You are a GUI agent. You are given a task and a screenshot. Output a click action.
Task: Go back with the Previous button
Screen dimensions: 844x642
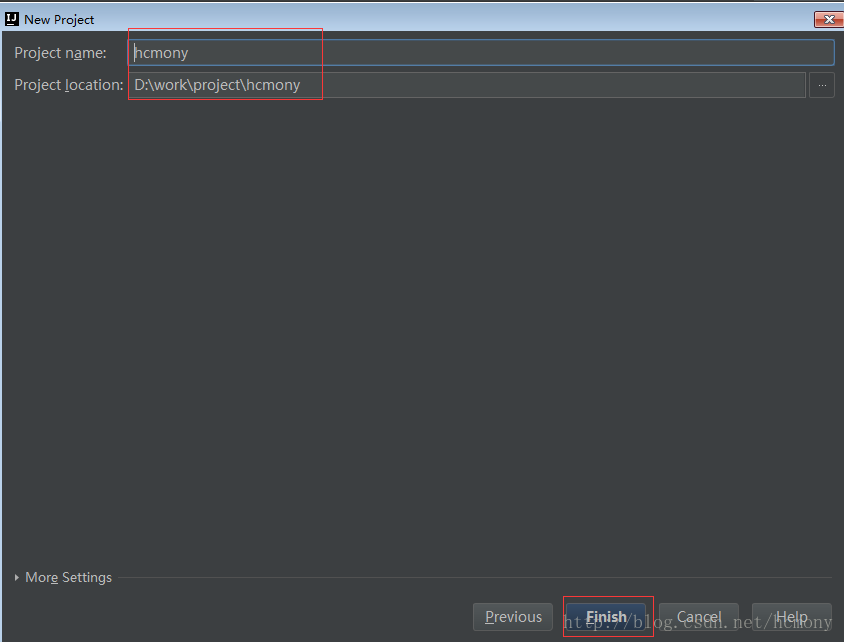[513, 617]
